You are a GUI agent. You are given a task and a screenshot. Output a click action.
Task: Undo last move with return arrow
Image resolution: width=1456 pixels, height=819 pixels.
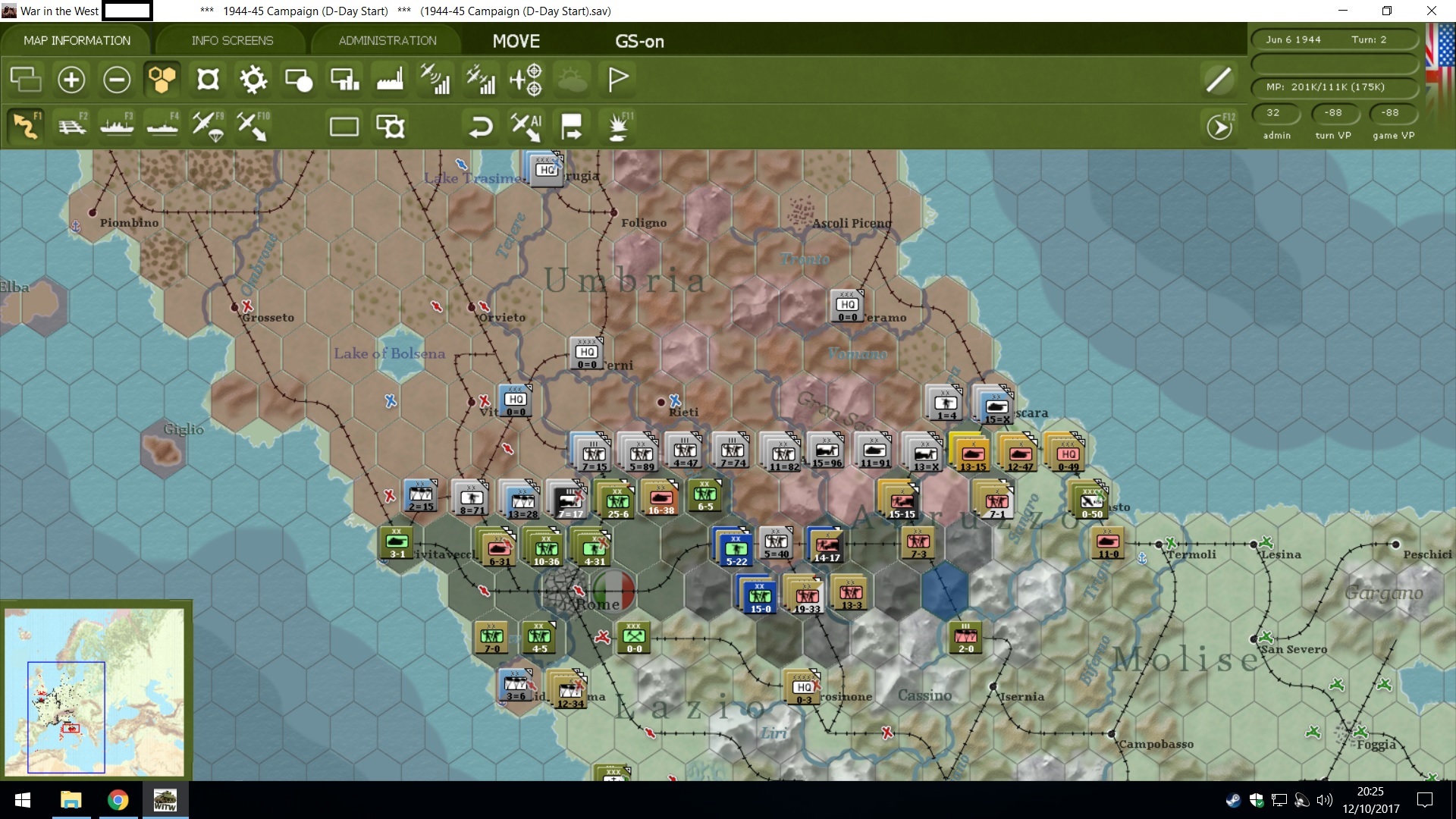(x=481, y=126)
